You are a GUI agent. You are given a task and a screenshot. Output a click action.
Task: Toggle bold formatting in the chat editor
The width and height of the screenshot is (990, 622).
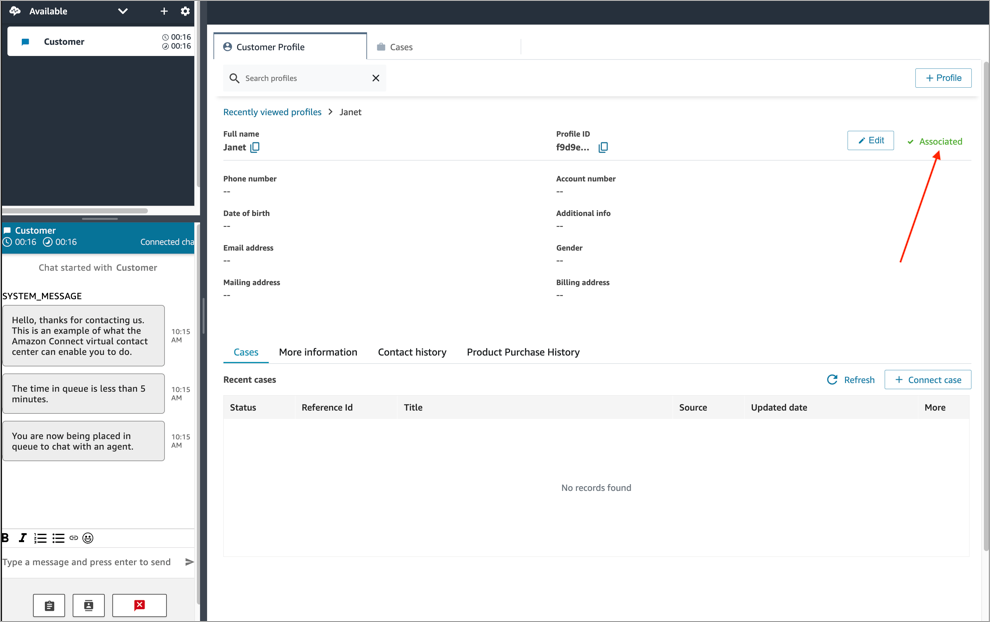(x=5, y=538)
